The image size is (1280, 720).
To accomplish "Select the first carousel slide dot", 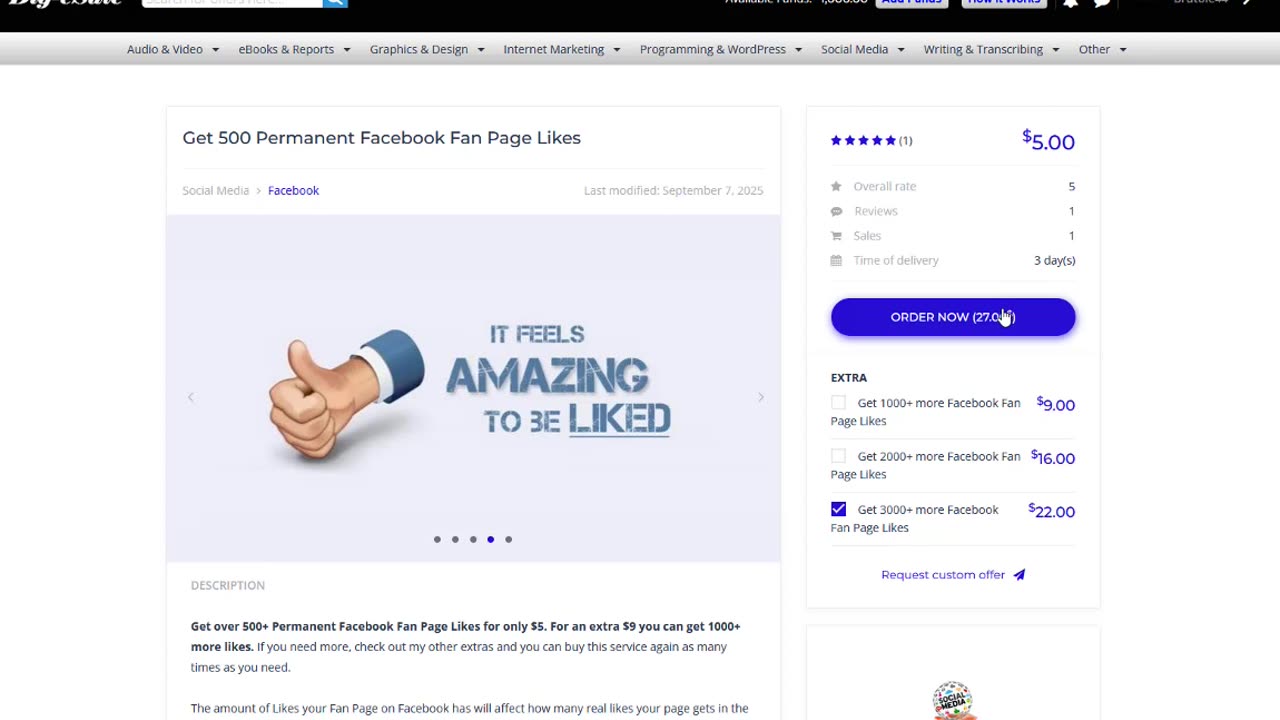I will coord(437,539).
